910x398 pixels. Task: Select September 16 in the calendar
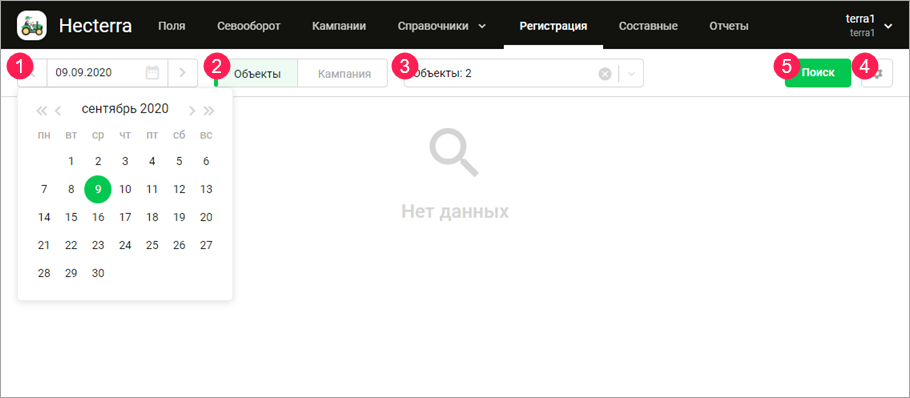(98, 217)
